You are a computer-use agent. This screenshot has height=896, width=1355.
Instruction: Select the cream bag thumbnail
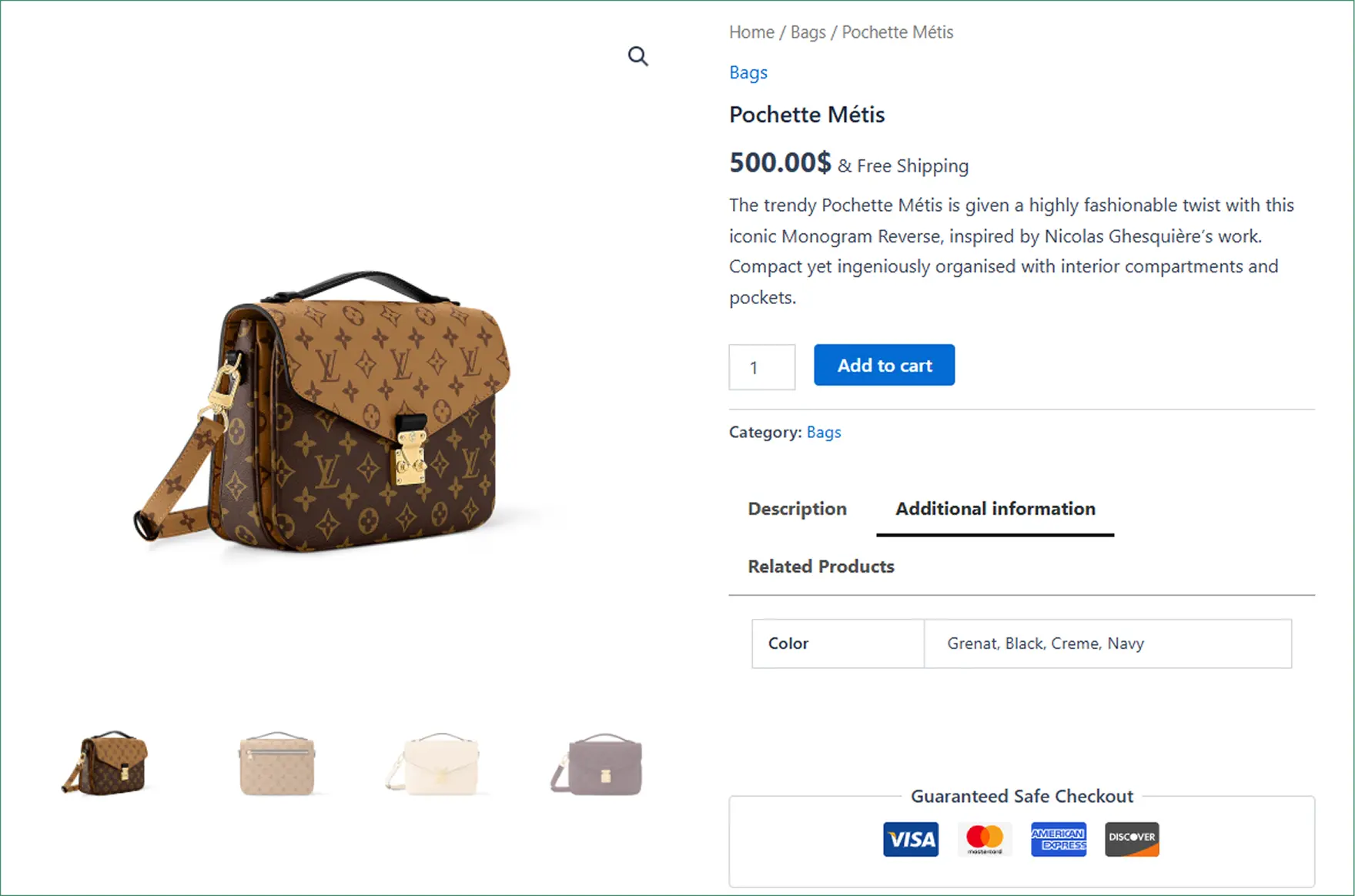tap(440, 764)
